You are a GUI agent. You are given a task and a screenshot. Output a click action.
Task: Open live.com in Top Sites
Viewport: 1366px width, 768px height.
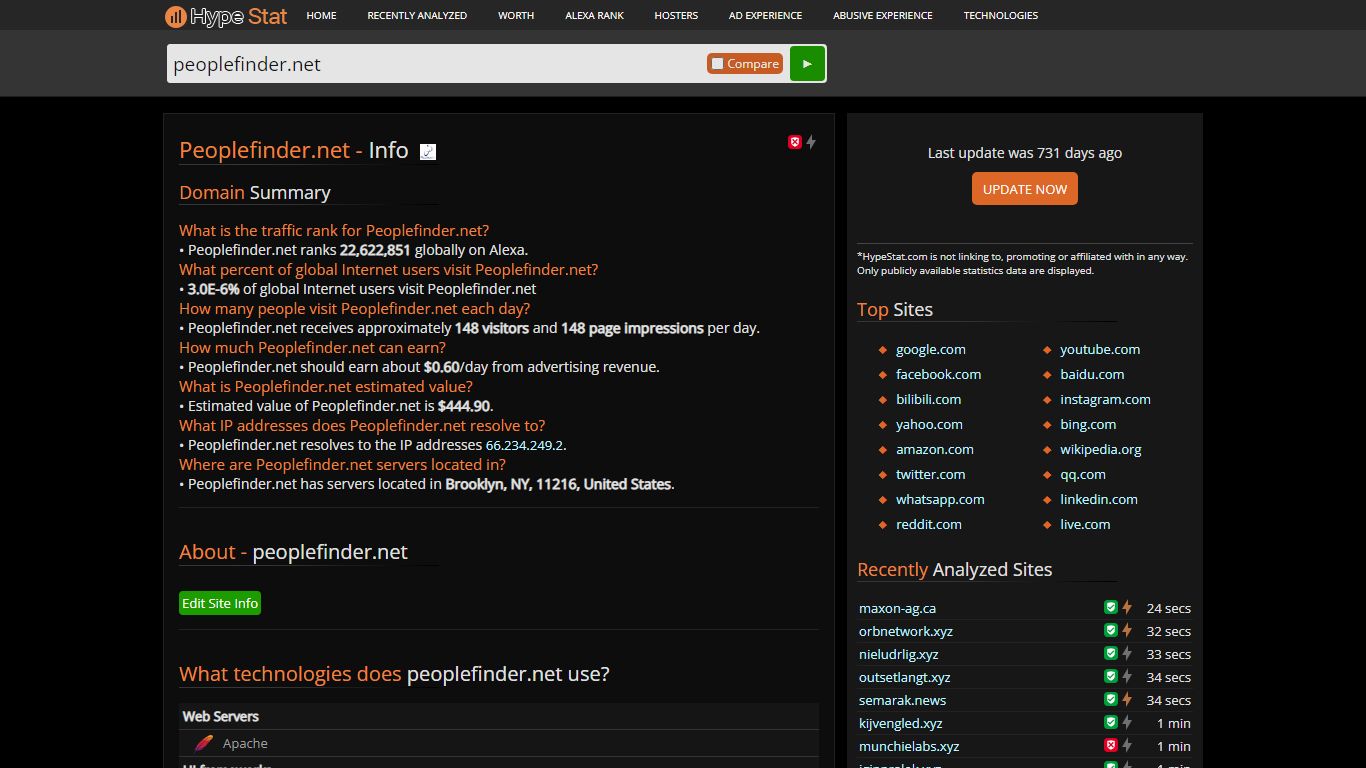pyautogui.click(x=1085, y=524)
